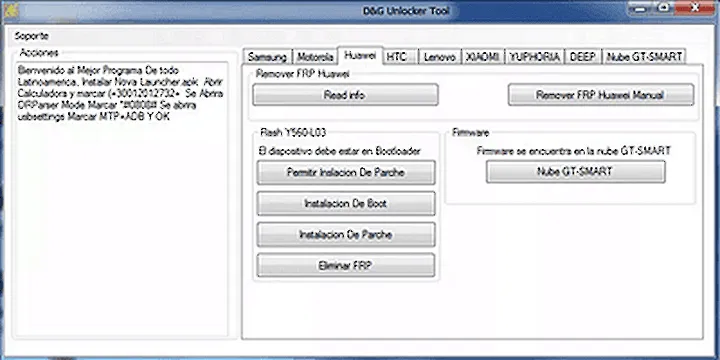The image size is (720, 360).
Task: Select the Huawei tab
Action: 360,56
